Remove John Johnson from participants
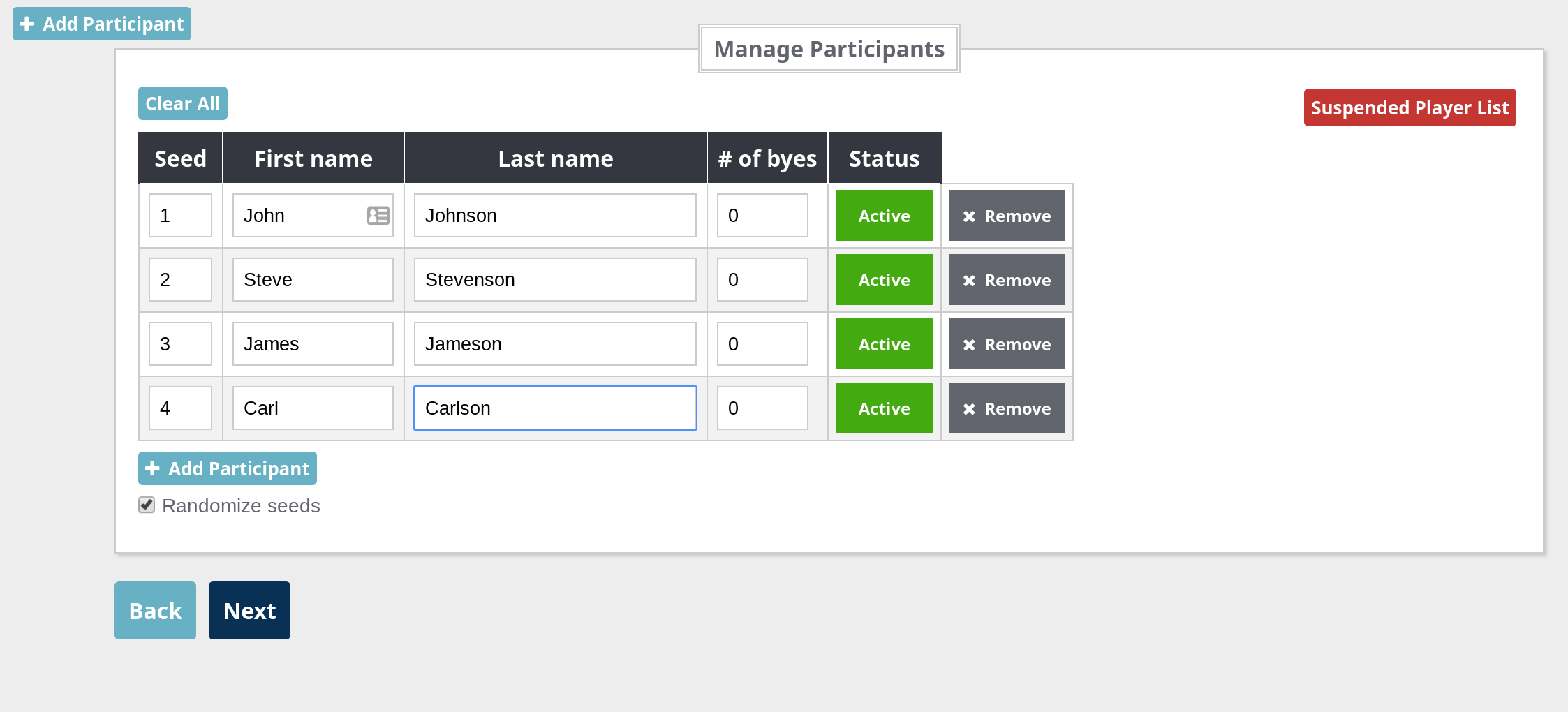Screen dimensions: 1568x712 pos(1006,216)
